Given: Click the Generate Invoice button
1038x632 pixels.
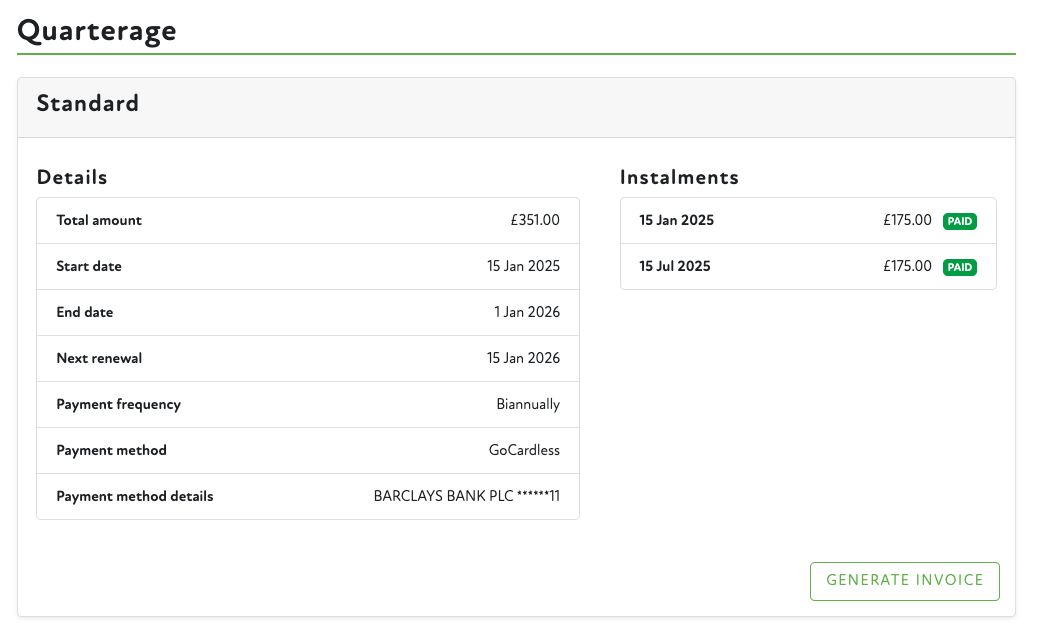Looking at the screenshot, I should tap(904, 581).
